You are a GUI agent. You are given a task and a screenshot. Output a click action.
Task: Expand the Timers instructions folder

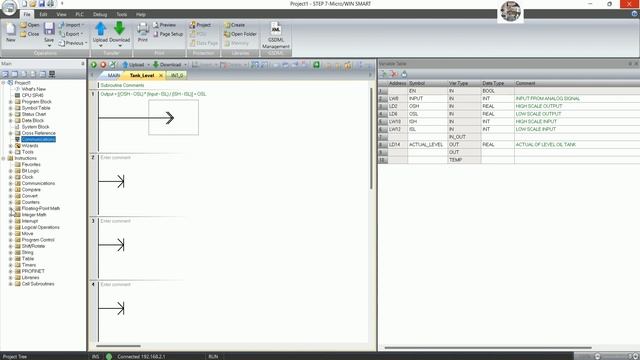(11, 265)
